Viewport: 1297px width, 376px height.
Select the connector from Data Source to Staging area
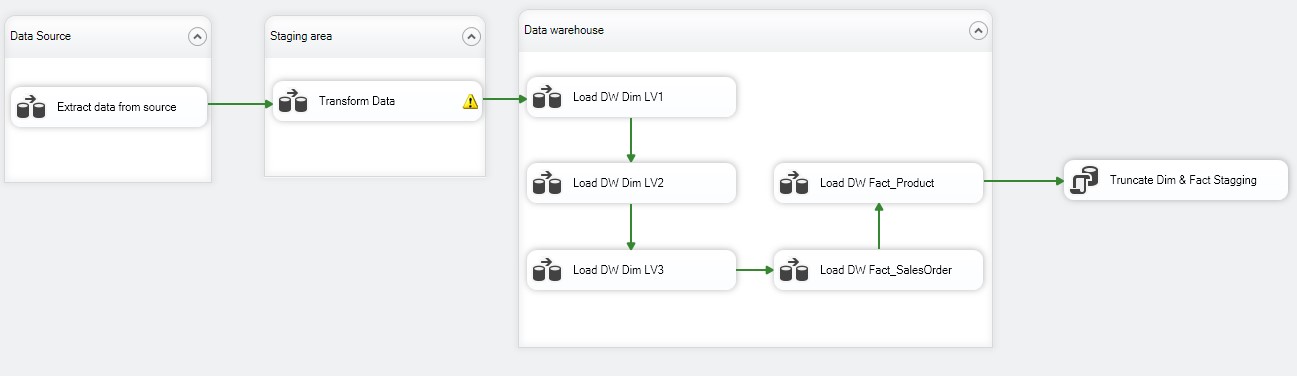[x=240, y=104]
